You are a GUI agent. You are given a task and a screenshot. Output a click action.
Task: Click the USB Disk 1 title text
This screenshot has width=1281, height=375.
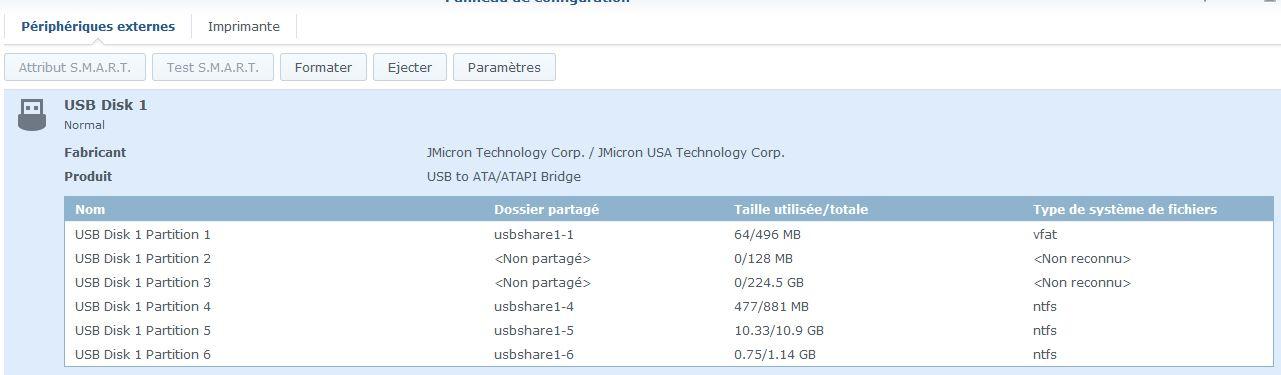point(106,105)
